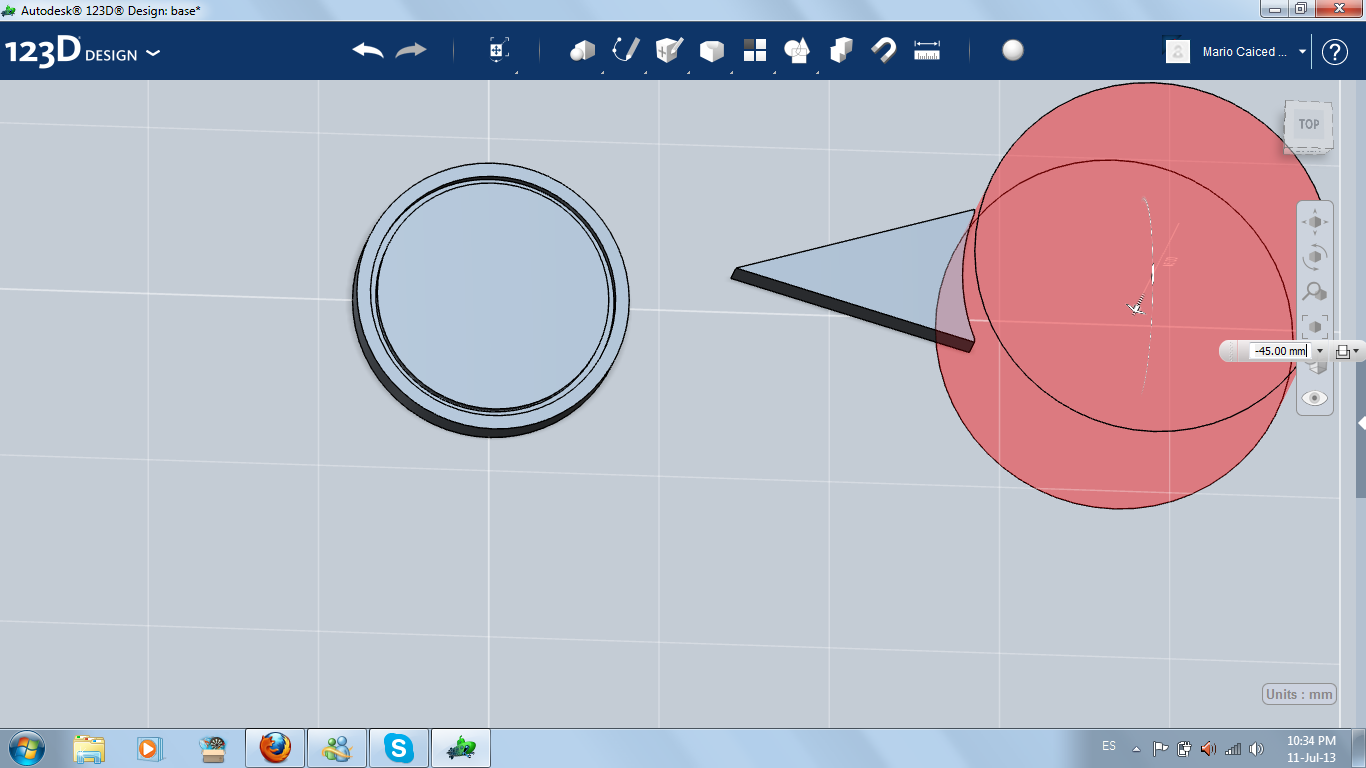Redo the last undone action
Screen dimensions: 1366x768
[411, 51]
